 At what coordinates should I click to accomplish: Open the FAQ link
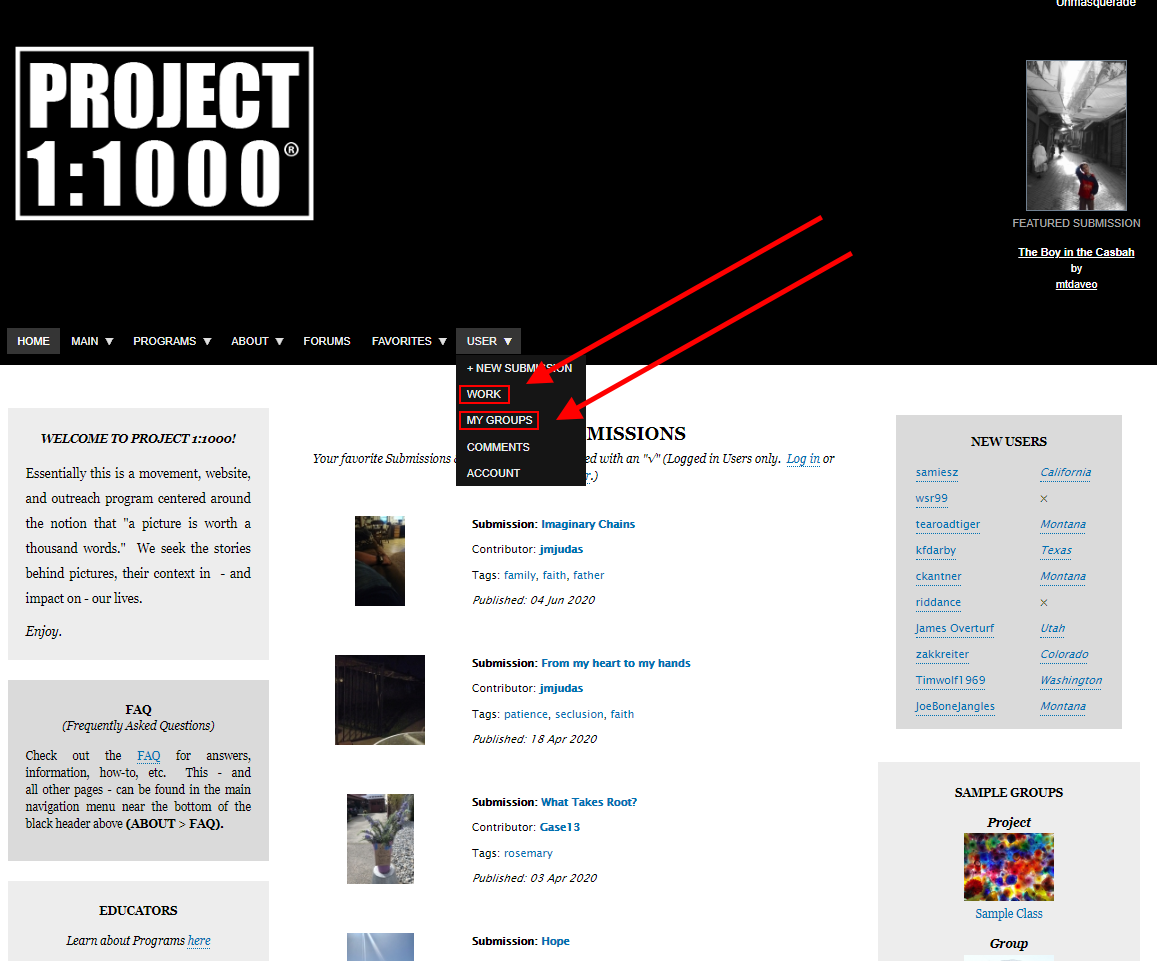click(148, 756)
